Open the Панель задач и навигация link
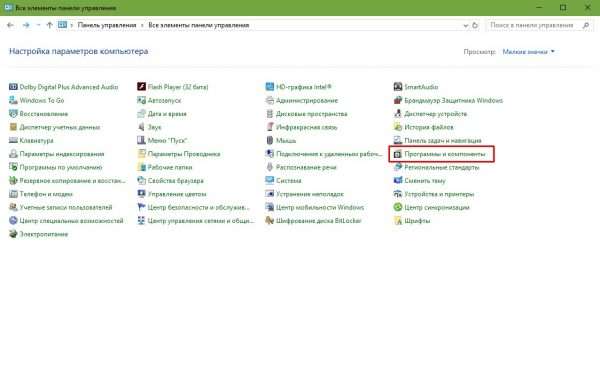 443,140
